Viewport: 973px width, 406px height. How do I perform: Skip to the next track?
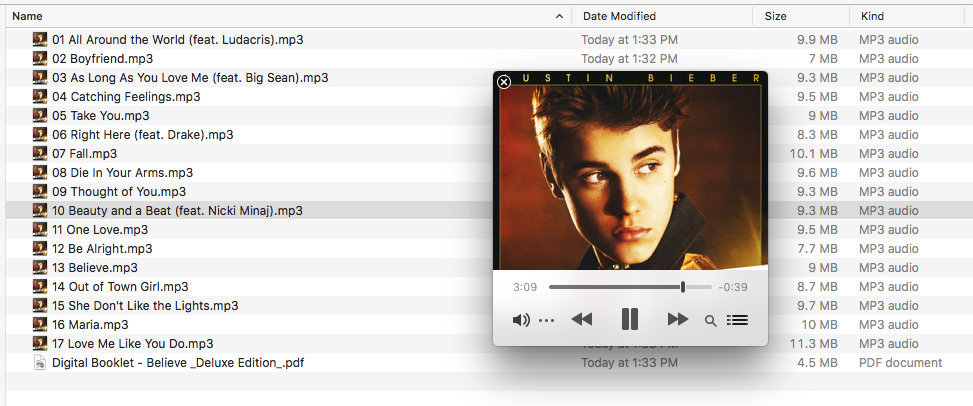678,319
